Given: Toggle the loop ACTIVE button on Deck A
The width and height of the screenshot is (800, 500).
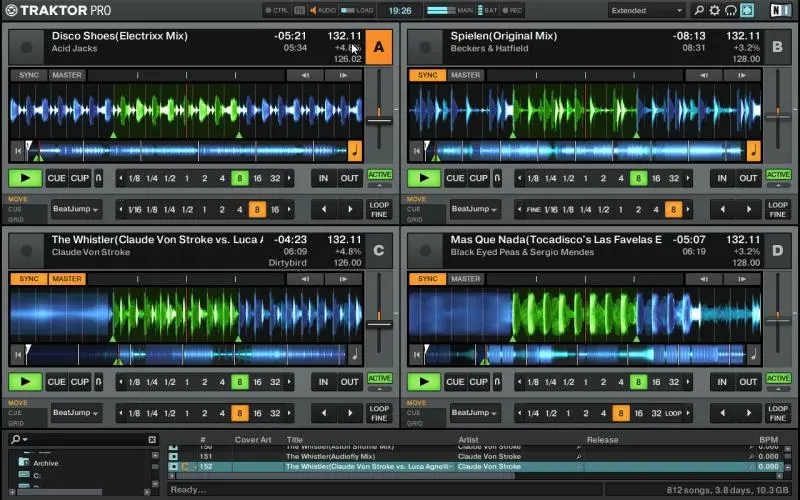Looking at the screenshot, I should click(x=379, y=175).
